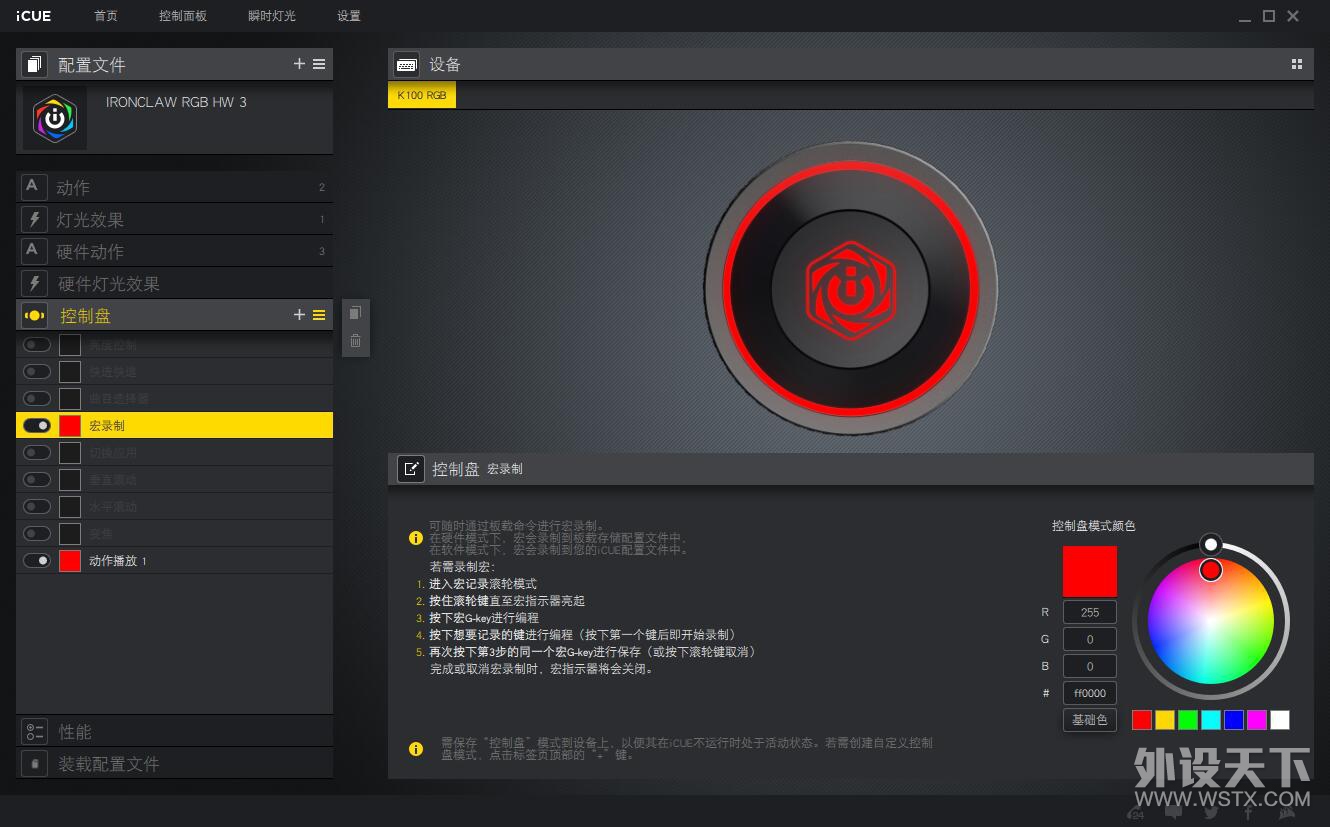Select the K100 RGB device tab
Viewport: 1330px width, 827px height.
422,95
